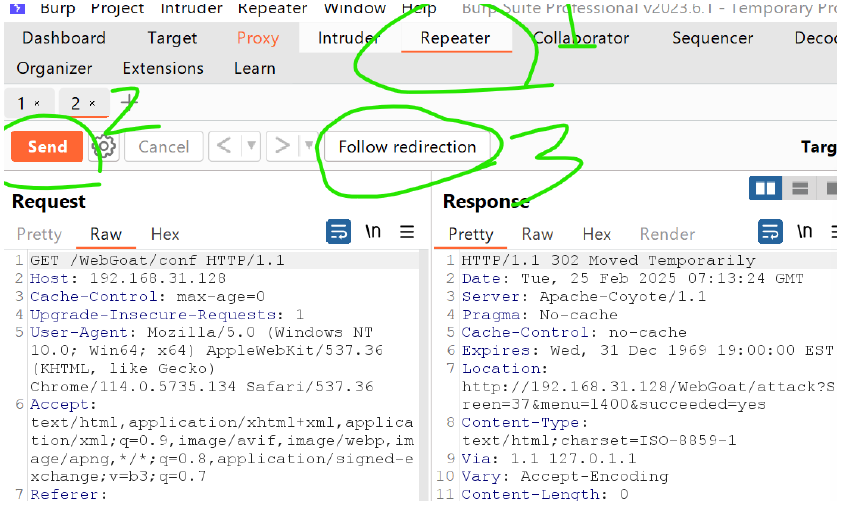Close Repeater tab 1 with its x
The image size is (841, 505).
[x=37, y=103]
